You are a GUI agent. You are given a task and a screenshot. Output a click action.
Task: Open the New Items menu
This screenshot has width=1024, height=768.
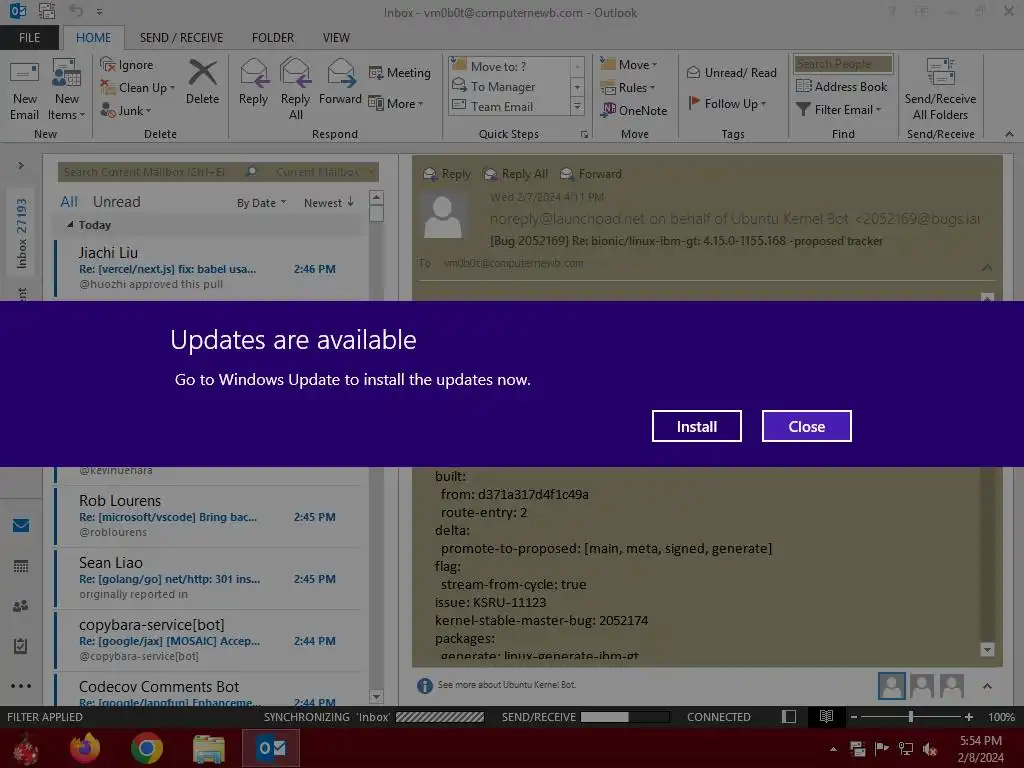coord(67,91)
